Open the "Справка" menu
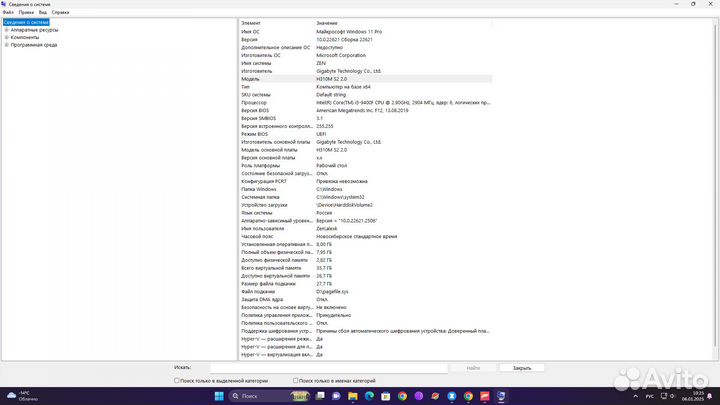Image resolution: width=720 pixels, height=405 pixels. pyautogui.click(x=60, y=13)
